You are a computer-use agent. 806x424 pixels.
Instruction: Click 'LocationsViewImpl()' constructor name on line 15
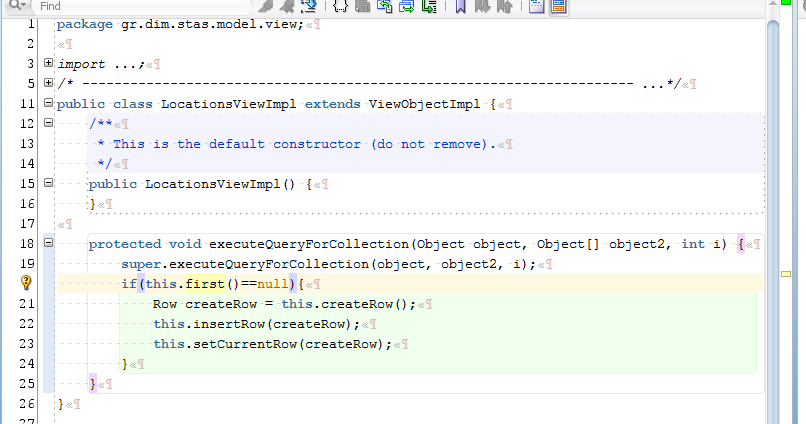tap(219, 185)
